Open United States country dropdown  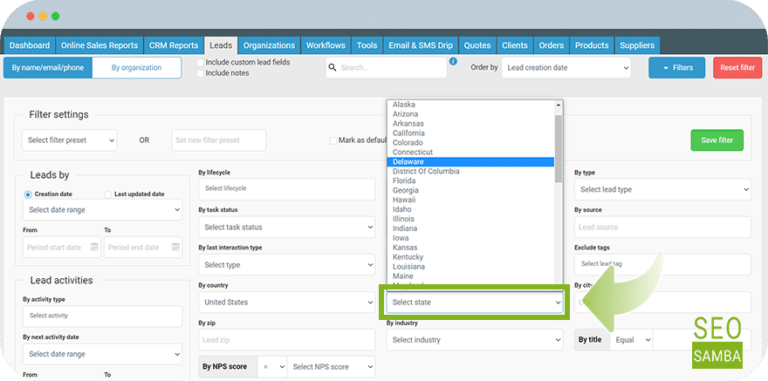[x=287, y=303]
